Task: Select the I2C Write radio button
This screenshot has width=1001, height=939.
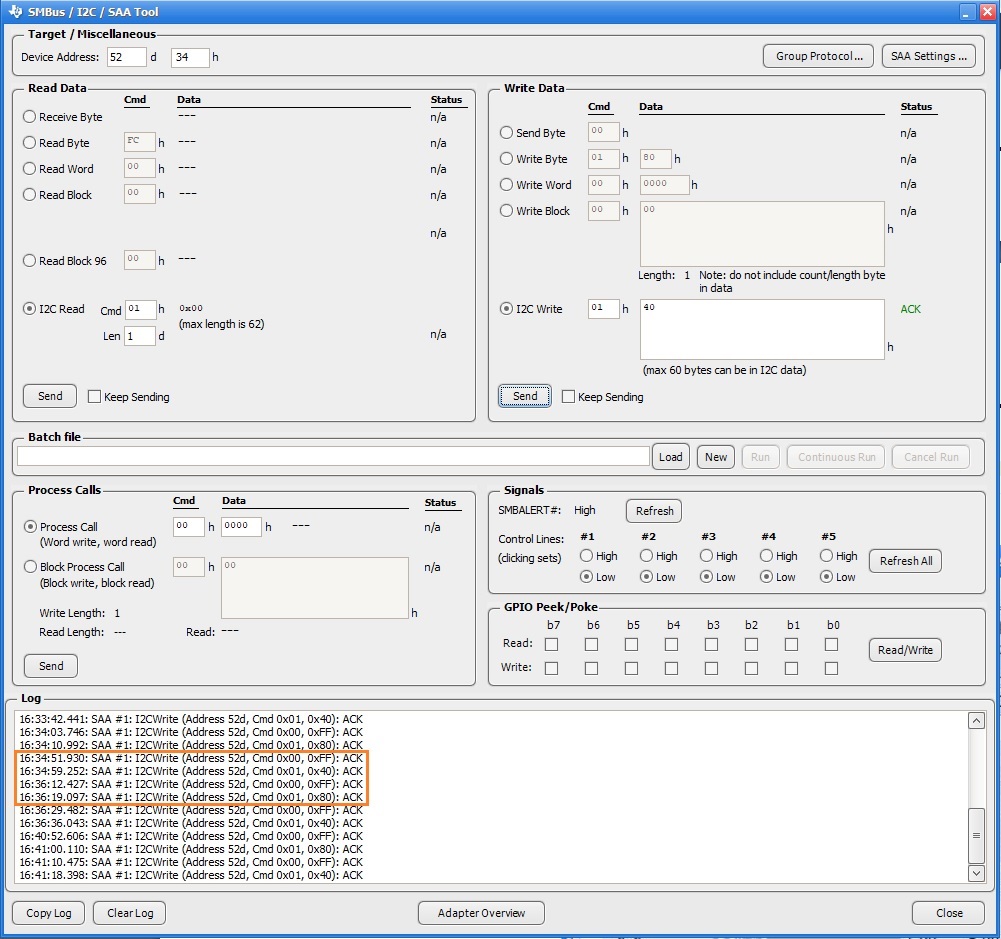Action: coord(506,309)
